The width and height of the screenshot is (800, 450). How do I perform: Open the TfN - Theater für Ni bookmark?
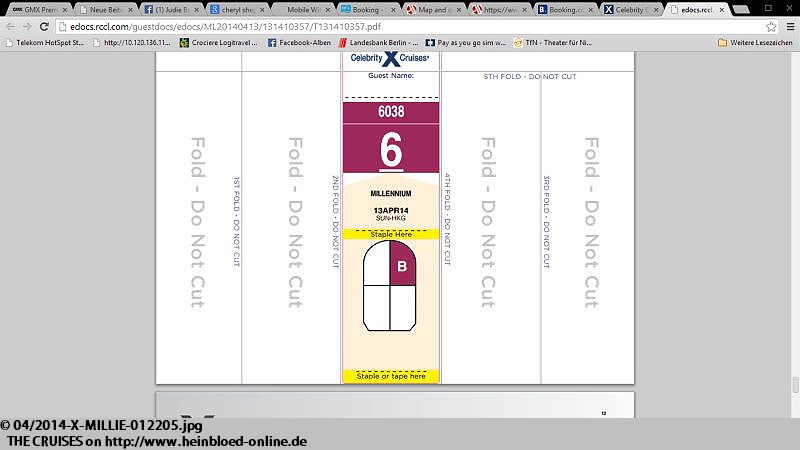(553, 43)
